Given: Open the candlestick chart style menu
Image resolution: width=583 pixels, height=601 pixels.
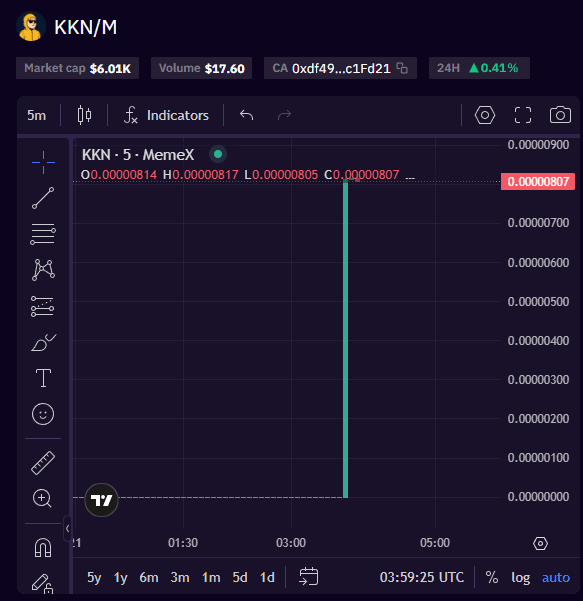Looking at the screenshot, I should coord(84,115).
